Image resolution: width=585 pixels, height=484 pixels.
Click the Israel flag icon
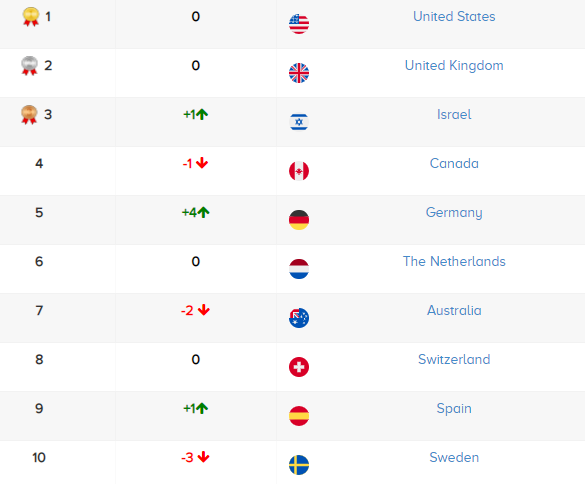tap(299, 122)
